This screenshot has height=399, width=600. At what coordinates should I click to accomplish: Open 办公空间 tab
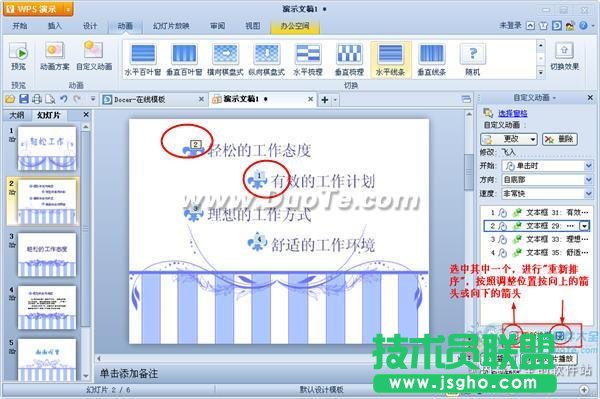point(295,26)
